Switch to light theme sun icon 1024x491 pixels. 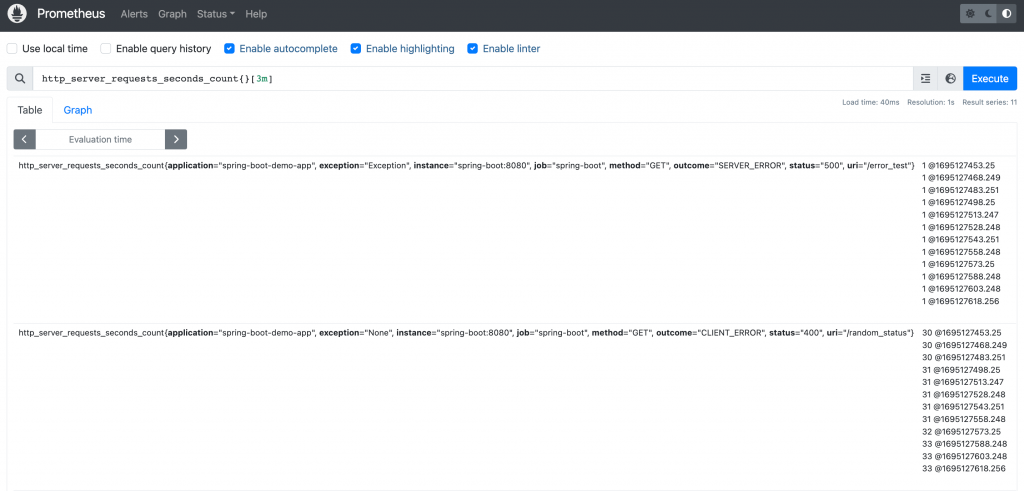970,14
